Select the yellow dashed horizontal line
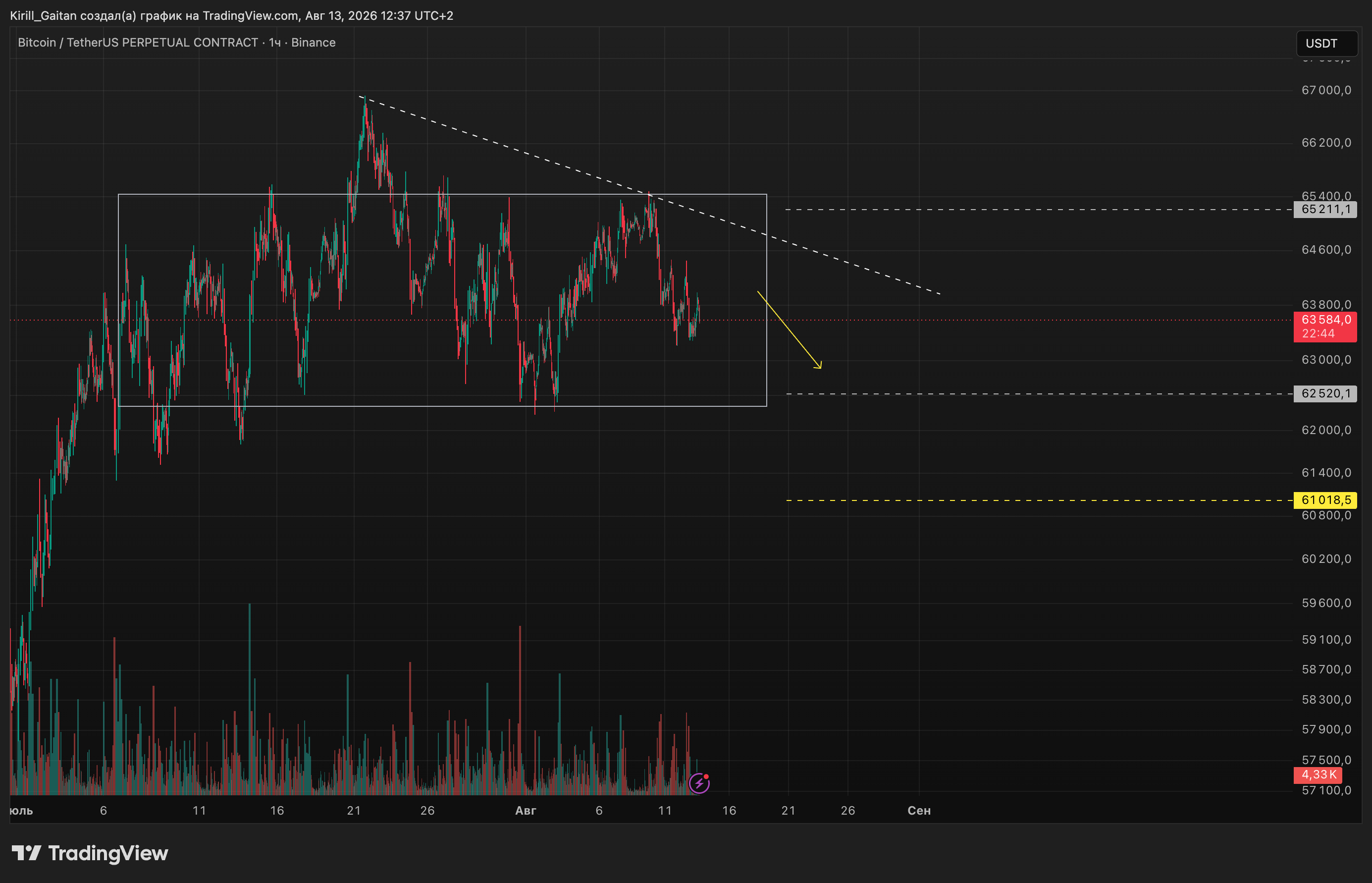The height and width of the screenshot is (883, 1372). click(x=1040, y=500)
